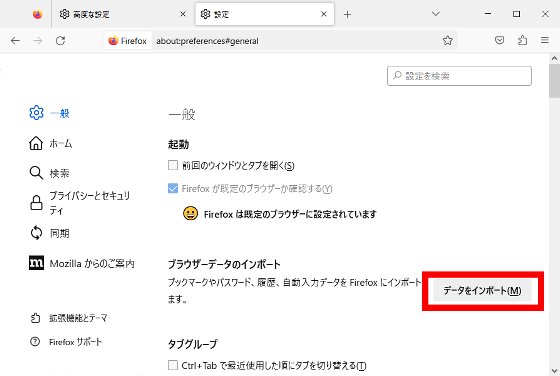Click the Mozilla m logo icon

[36, 263]
